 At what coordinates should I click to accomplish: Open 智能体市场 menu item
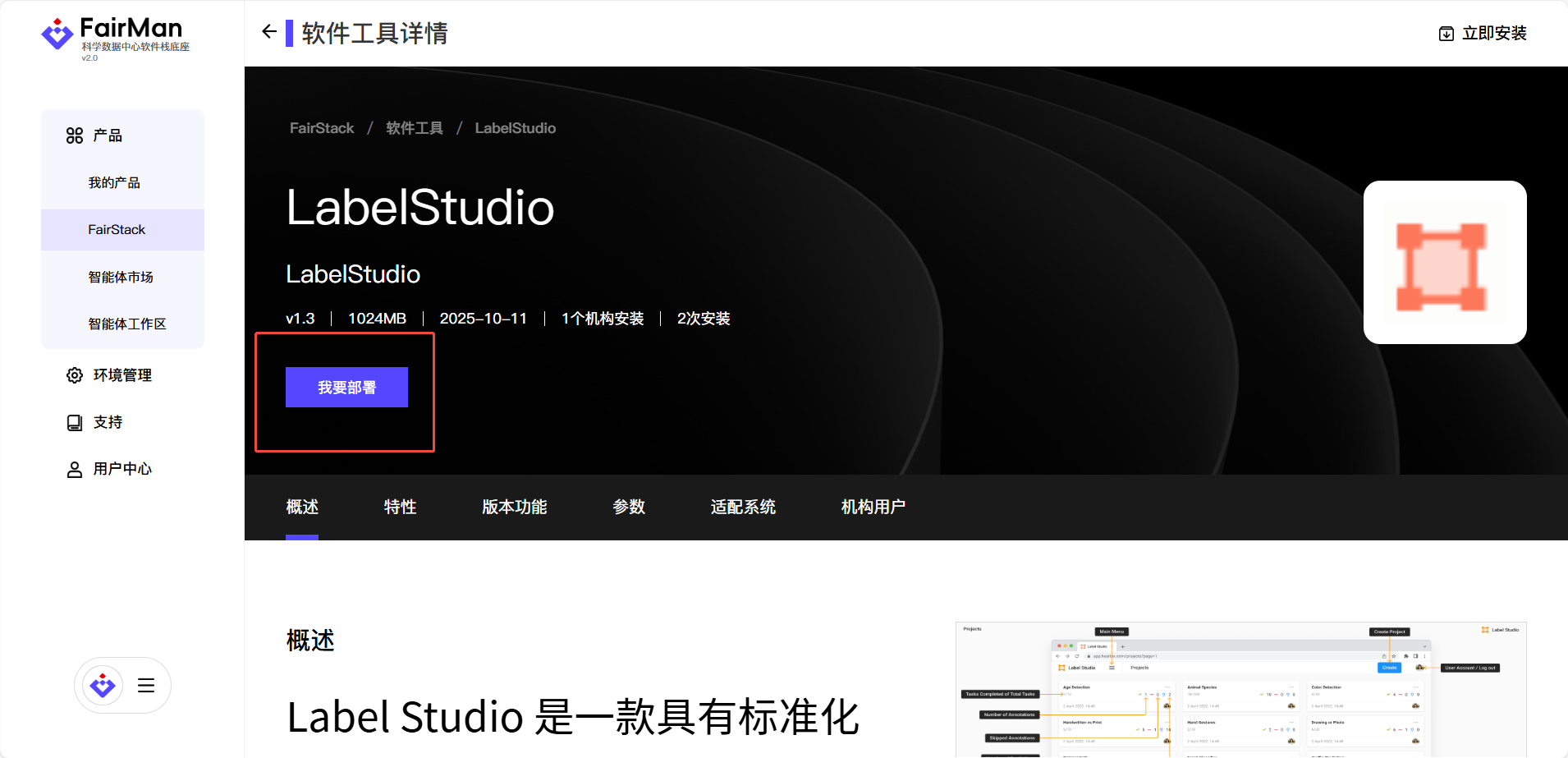[x=121, y=278]
